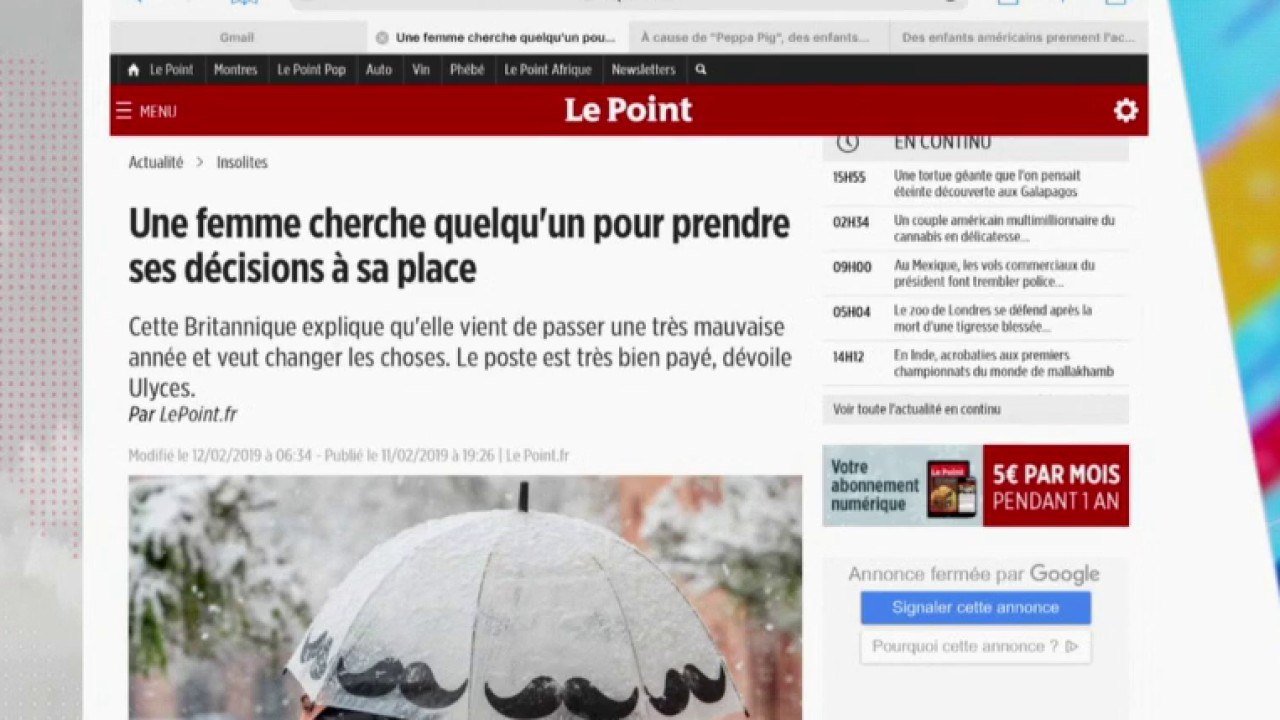Open the Montres section

point(236,70)
